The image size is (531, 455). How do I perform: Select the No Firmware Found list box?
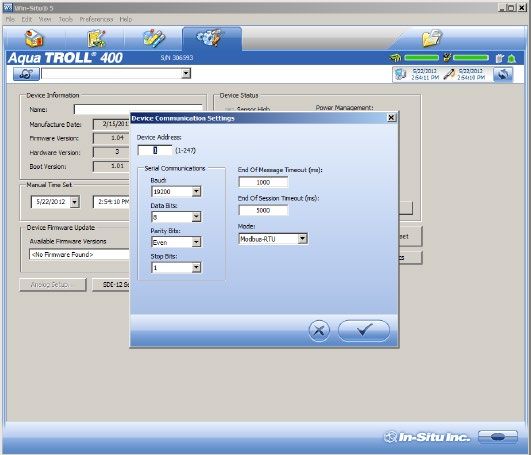pyautogui.click(x=80, y=255)
